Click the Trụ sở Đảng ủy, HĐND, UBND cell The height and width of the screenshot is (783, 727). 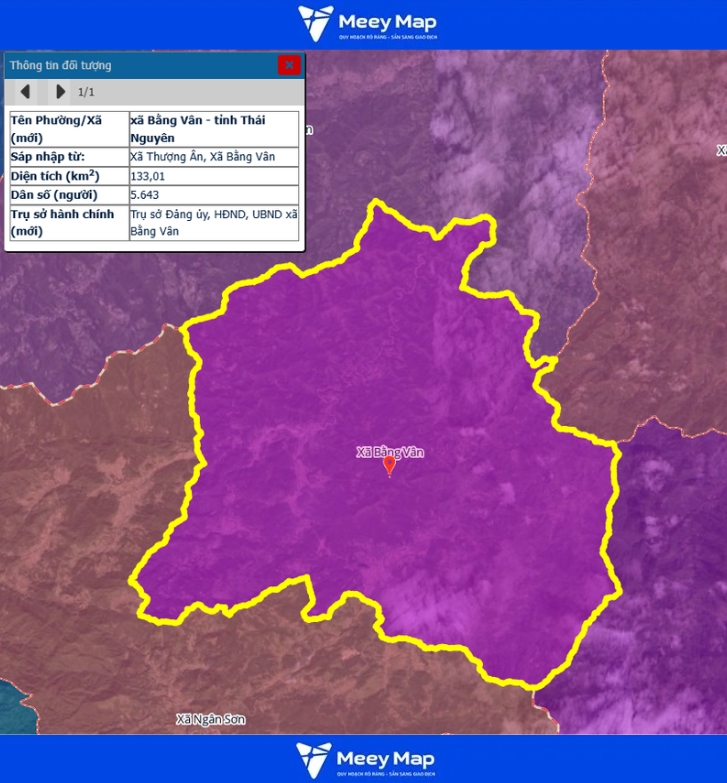coord(213,222)
